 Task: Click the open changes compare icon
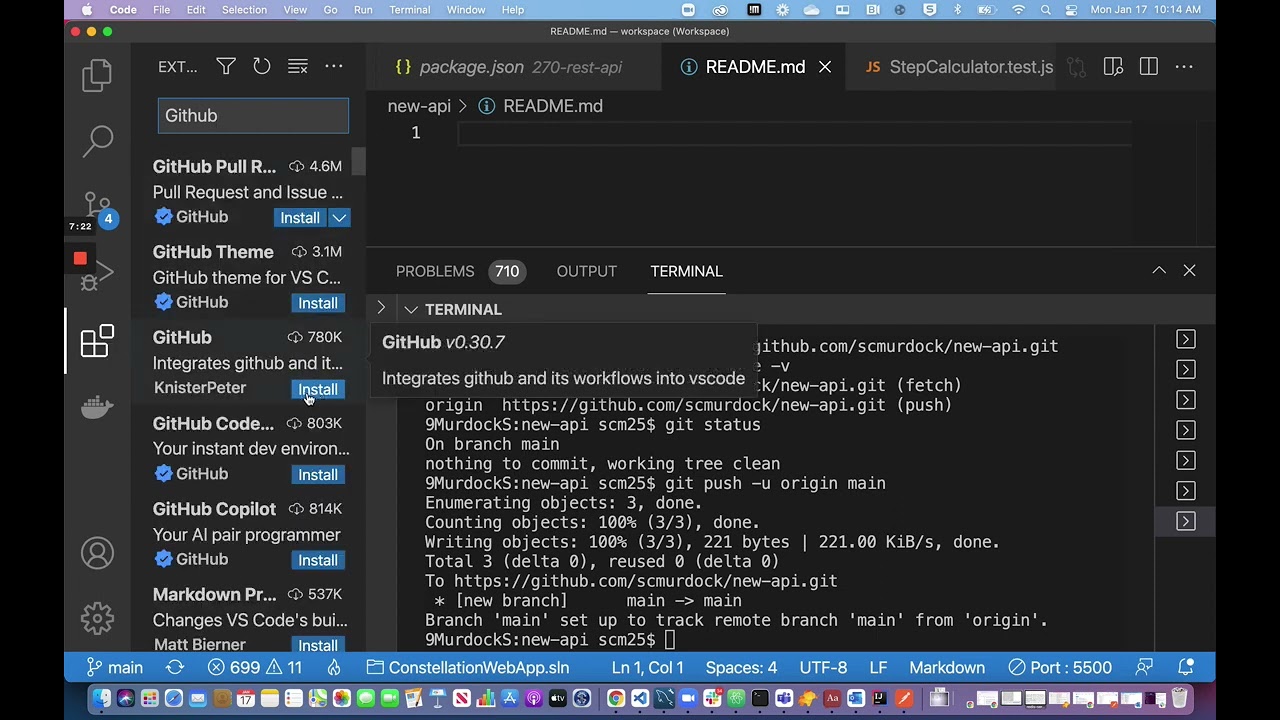(x=1077, y=67)
